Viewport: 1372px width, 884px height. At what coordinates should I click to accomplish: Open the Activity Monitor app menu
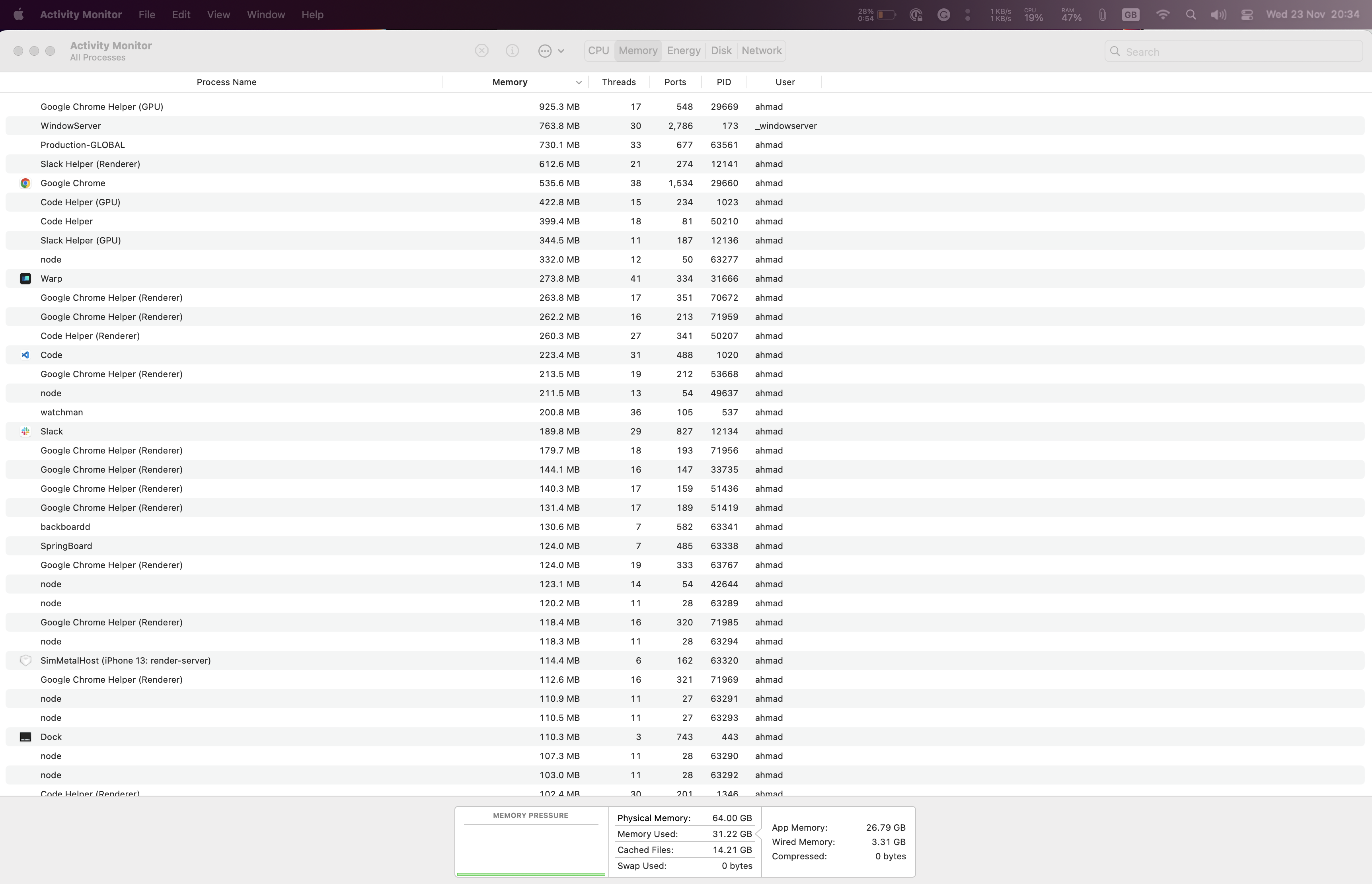[81, 14]
